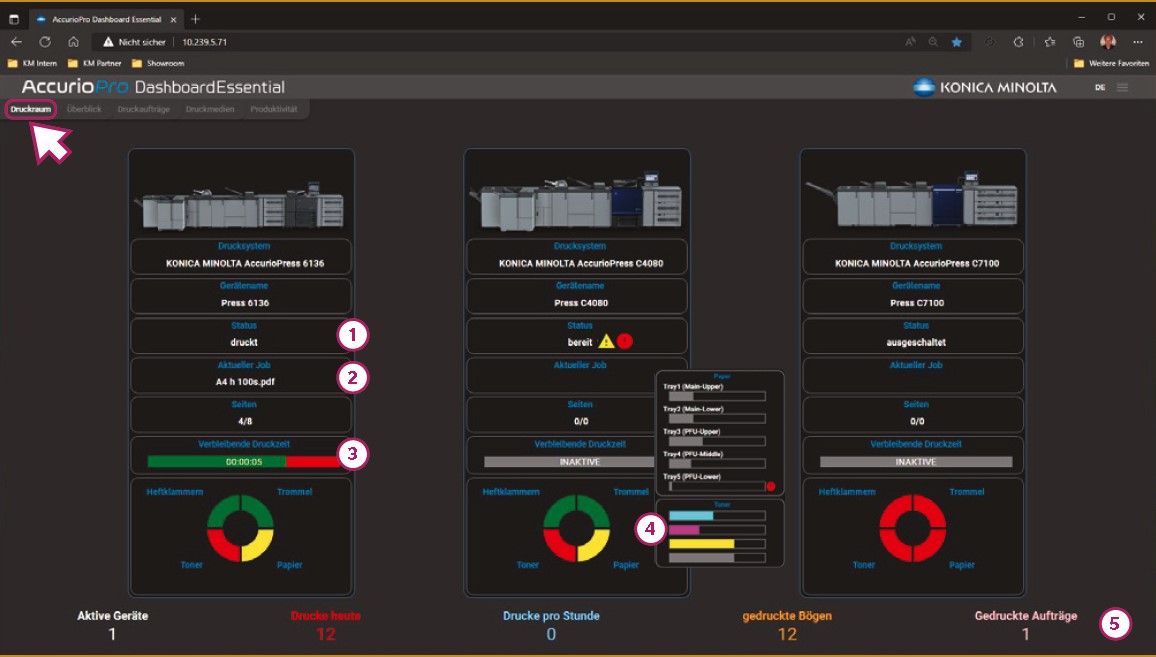Click the 'Drucke heute' counter label

click(326, 616)
